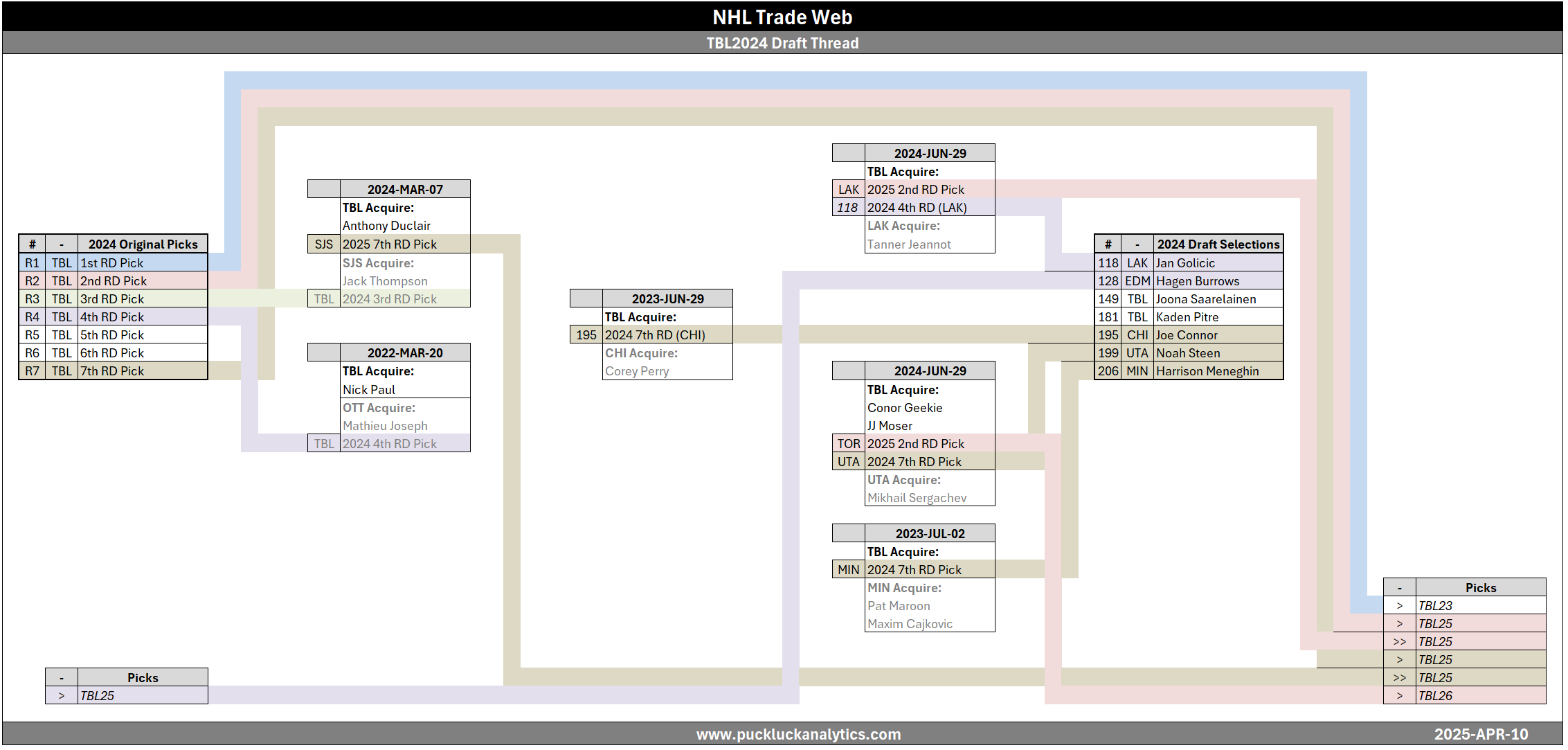Image resolution: width=1568 pixels, height=750 pixels.
Task: Select the 2024-MAR-07 trade header
Action: click(x=404, y=189)
